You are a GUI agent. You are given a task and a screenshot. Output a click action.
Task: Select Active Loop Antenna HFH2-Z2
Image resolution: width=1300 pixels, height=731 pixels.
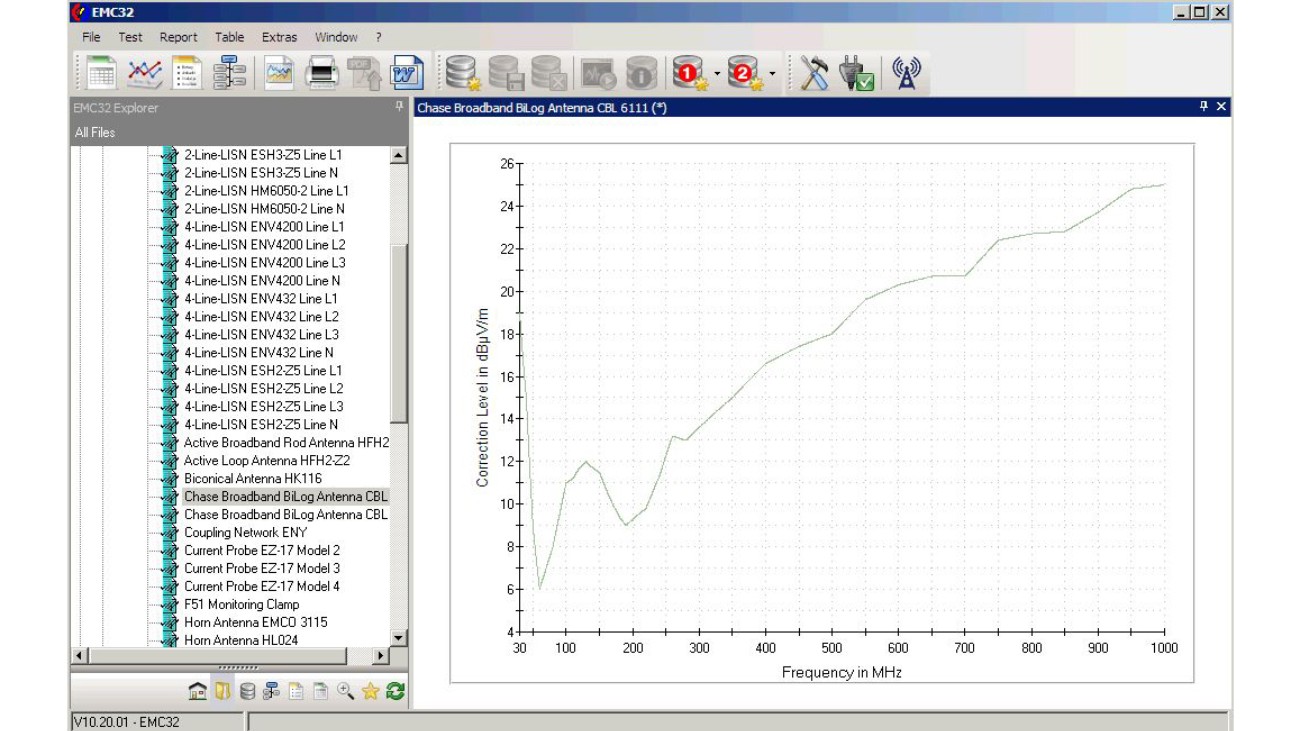(267, 461)
